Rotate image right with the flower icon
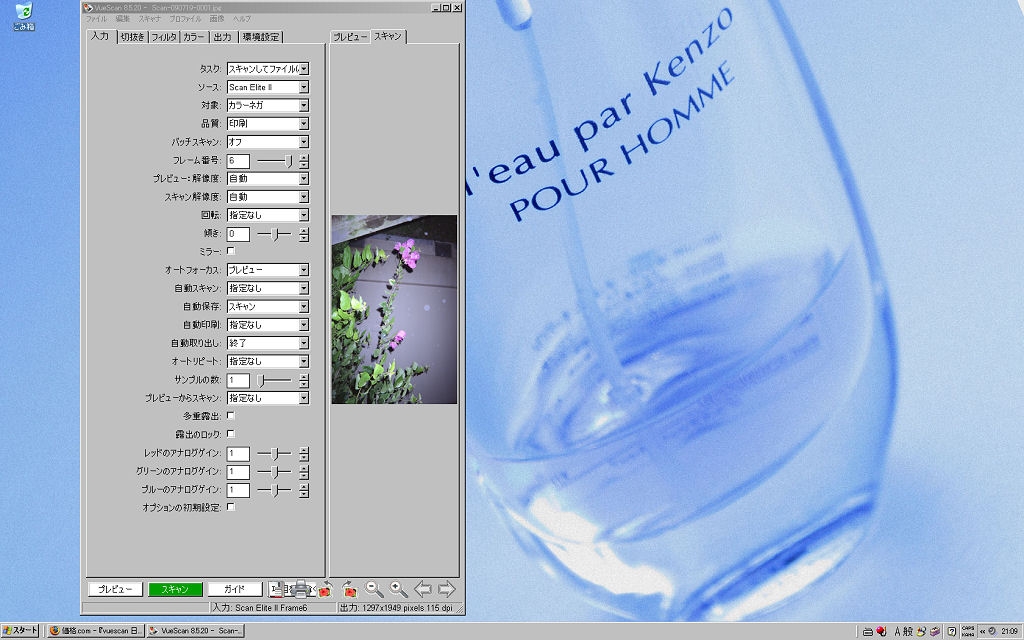1024x640 pixels. coord(349,589)
